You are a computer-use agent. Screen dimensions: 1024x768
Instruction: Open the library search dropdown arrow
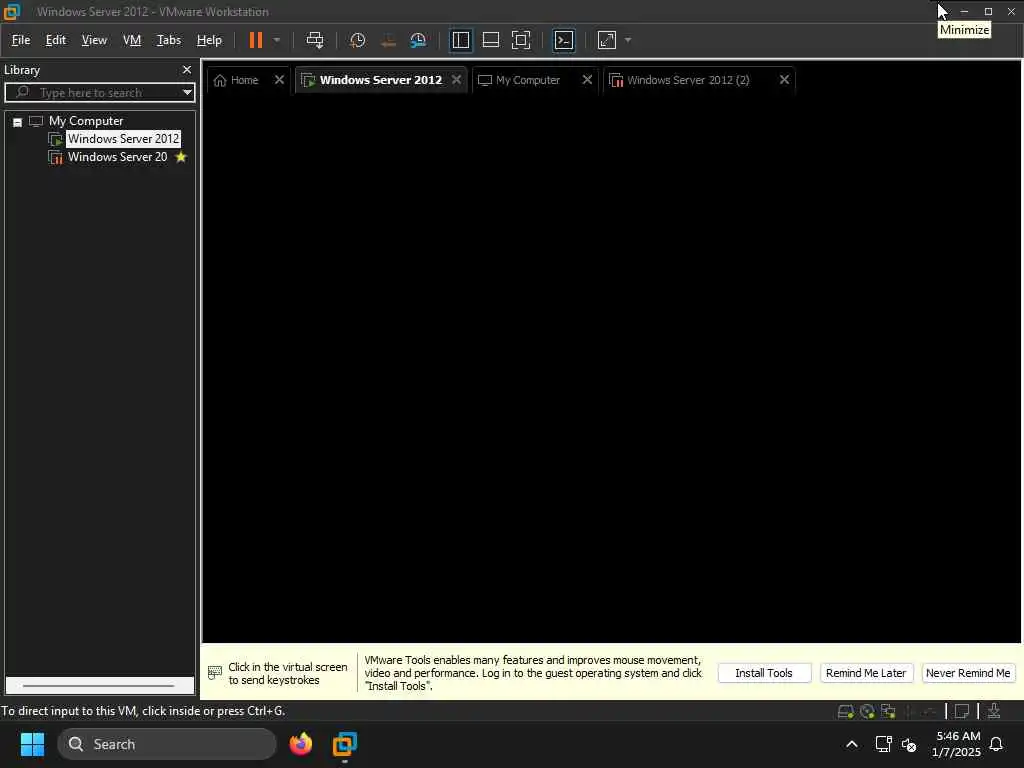click(187, 92)
